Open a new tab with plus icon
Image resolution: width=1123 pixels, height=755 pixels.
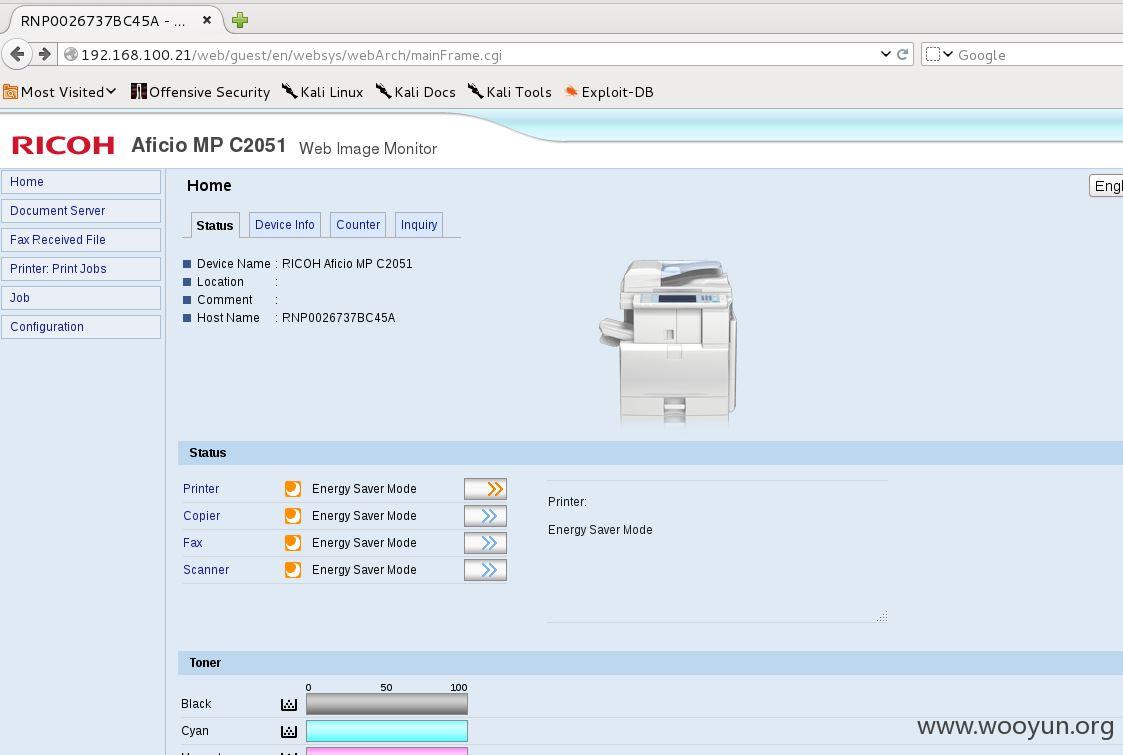(240, 20)
